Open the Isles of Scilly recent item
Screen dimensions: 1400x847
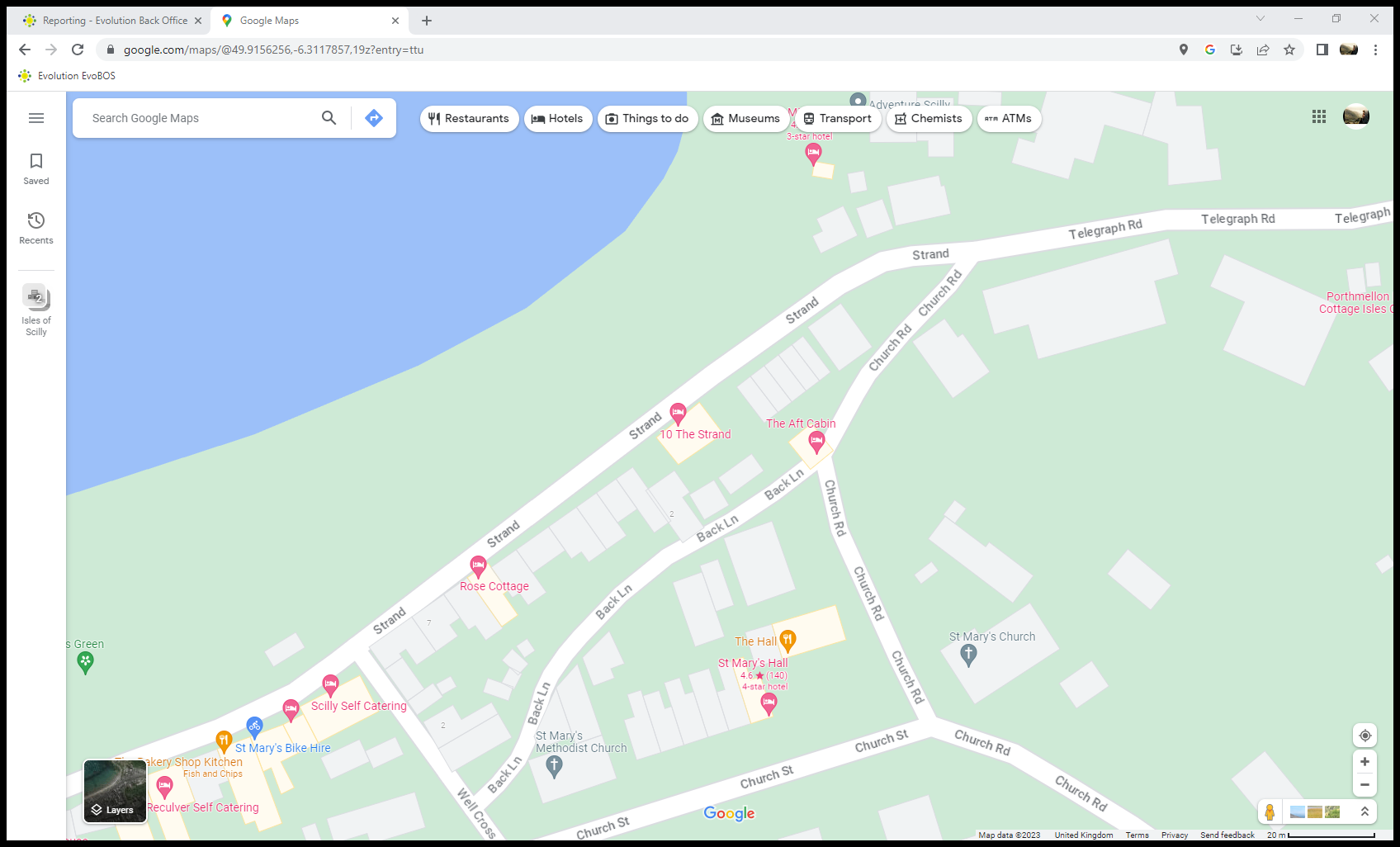click(x=36, y=310)
